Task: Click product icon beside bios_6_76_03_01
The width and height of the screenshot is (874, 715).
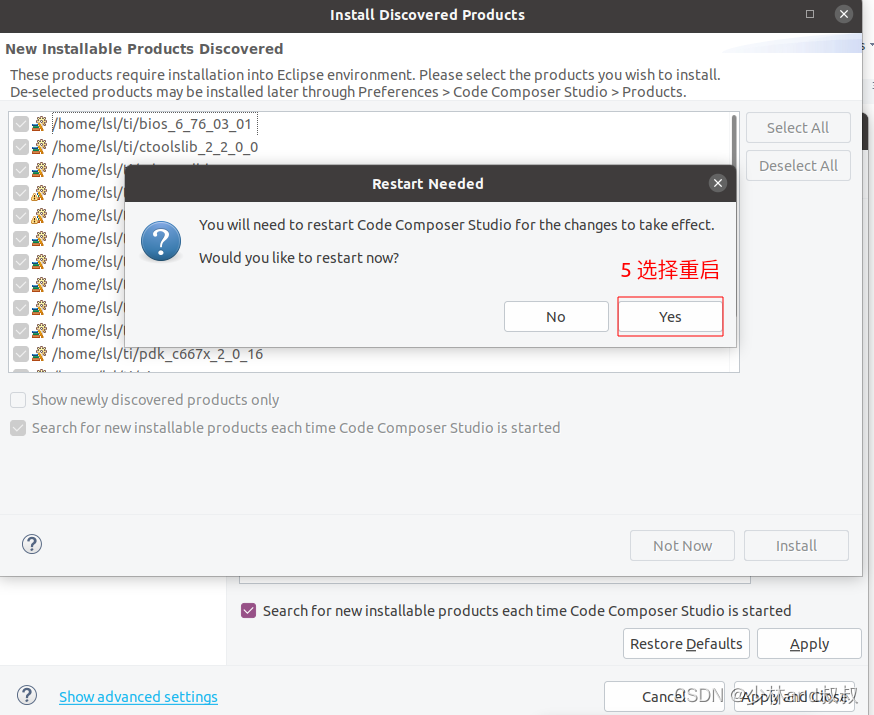Action: (39, 124)
